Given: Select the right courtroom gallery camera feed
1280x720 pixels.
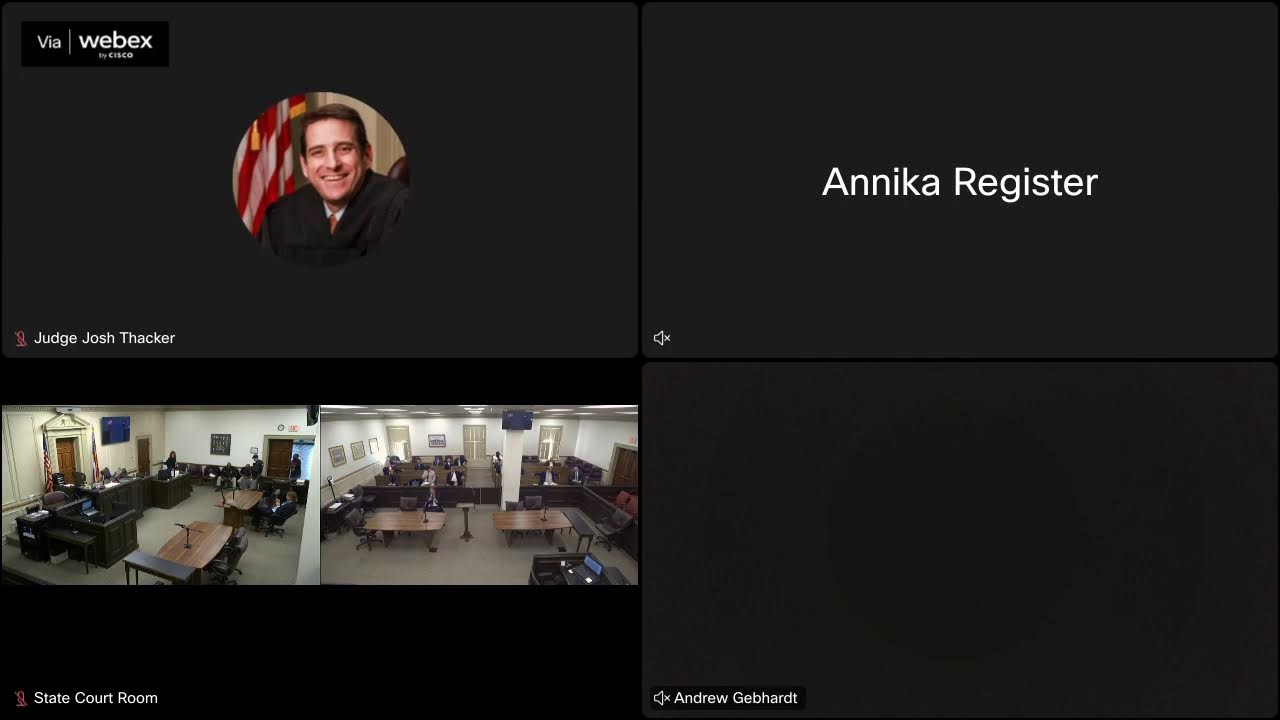Looking at the screenshot, I should coord(479,495).
